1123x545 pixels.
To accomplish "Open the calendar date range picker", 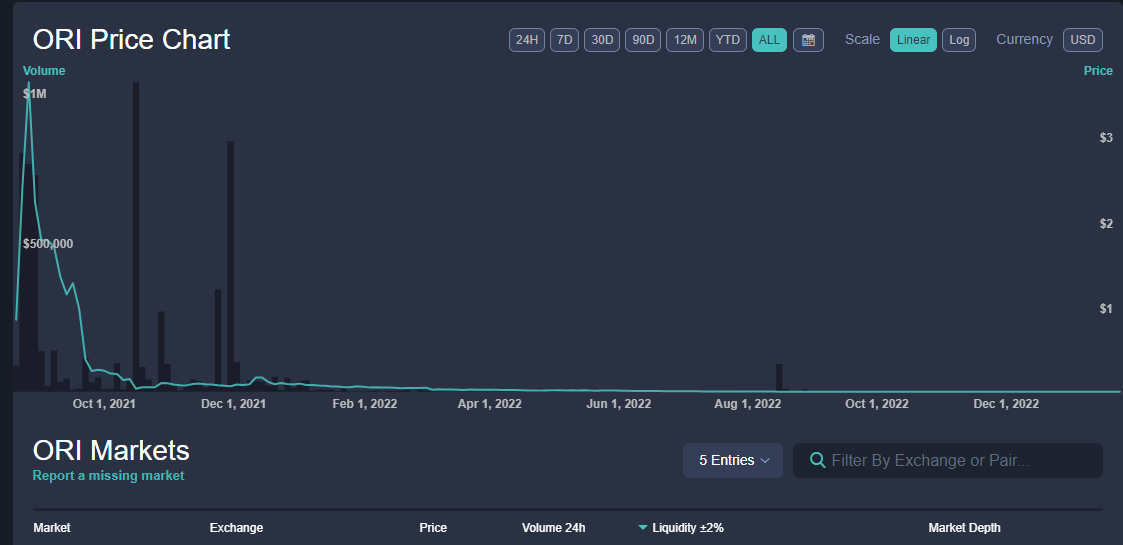I will click(808, 40).
